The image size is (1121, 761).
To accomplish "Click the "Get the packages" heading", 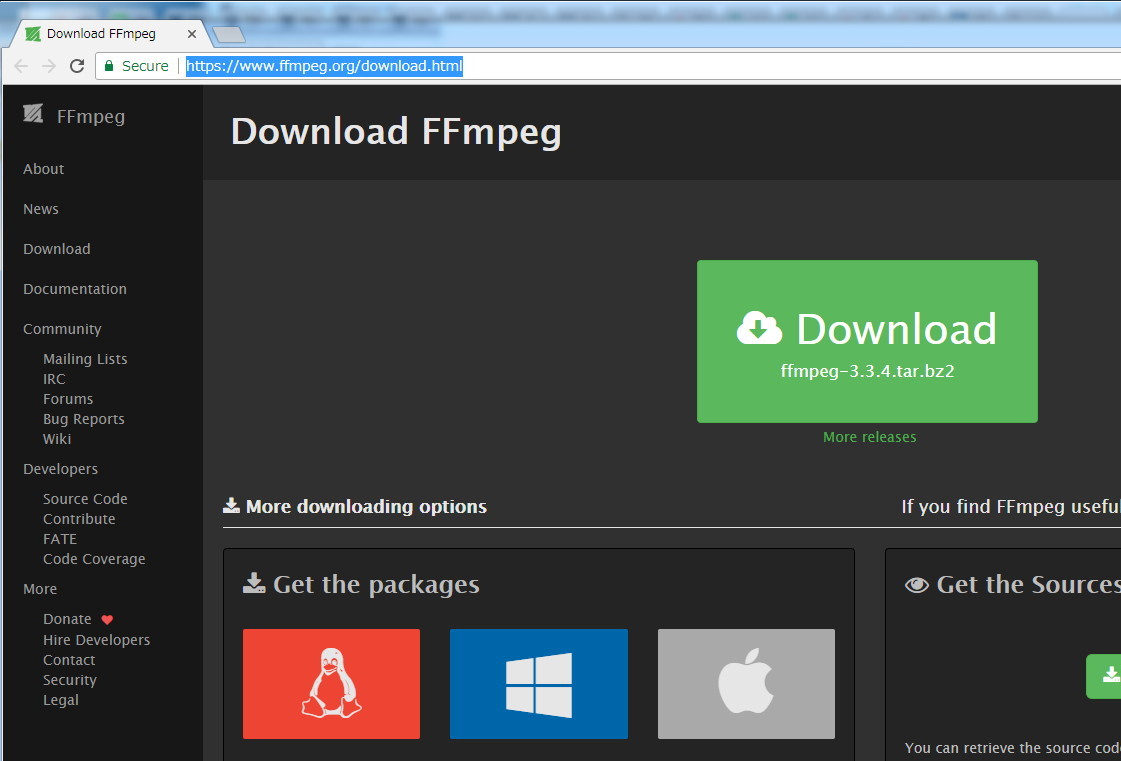I will pos(376,584).
